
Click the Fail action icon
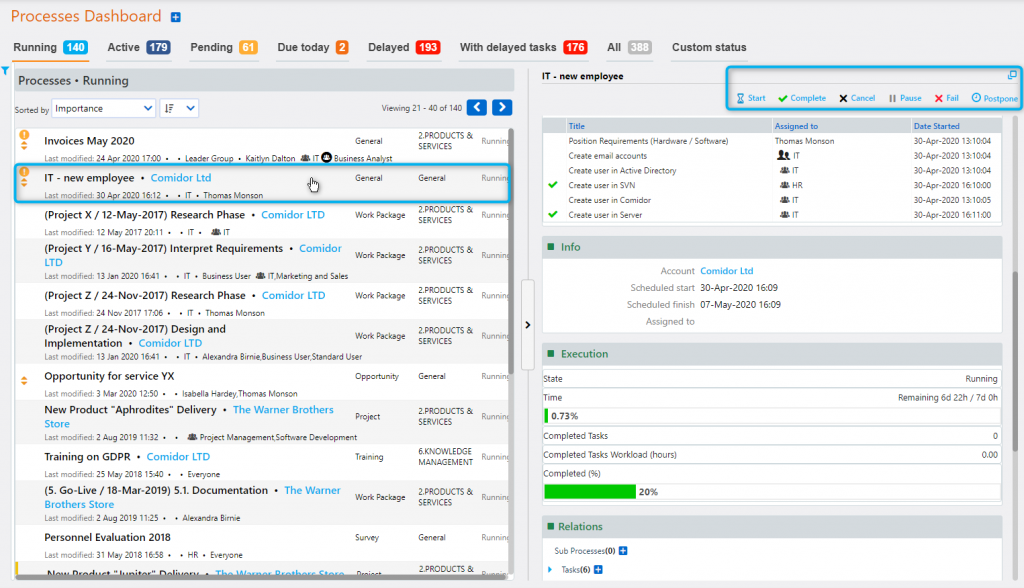[x=938, y=98]
